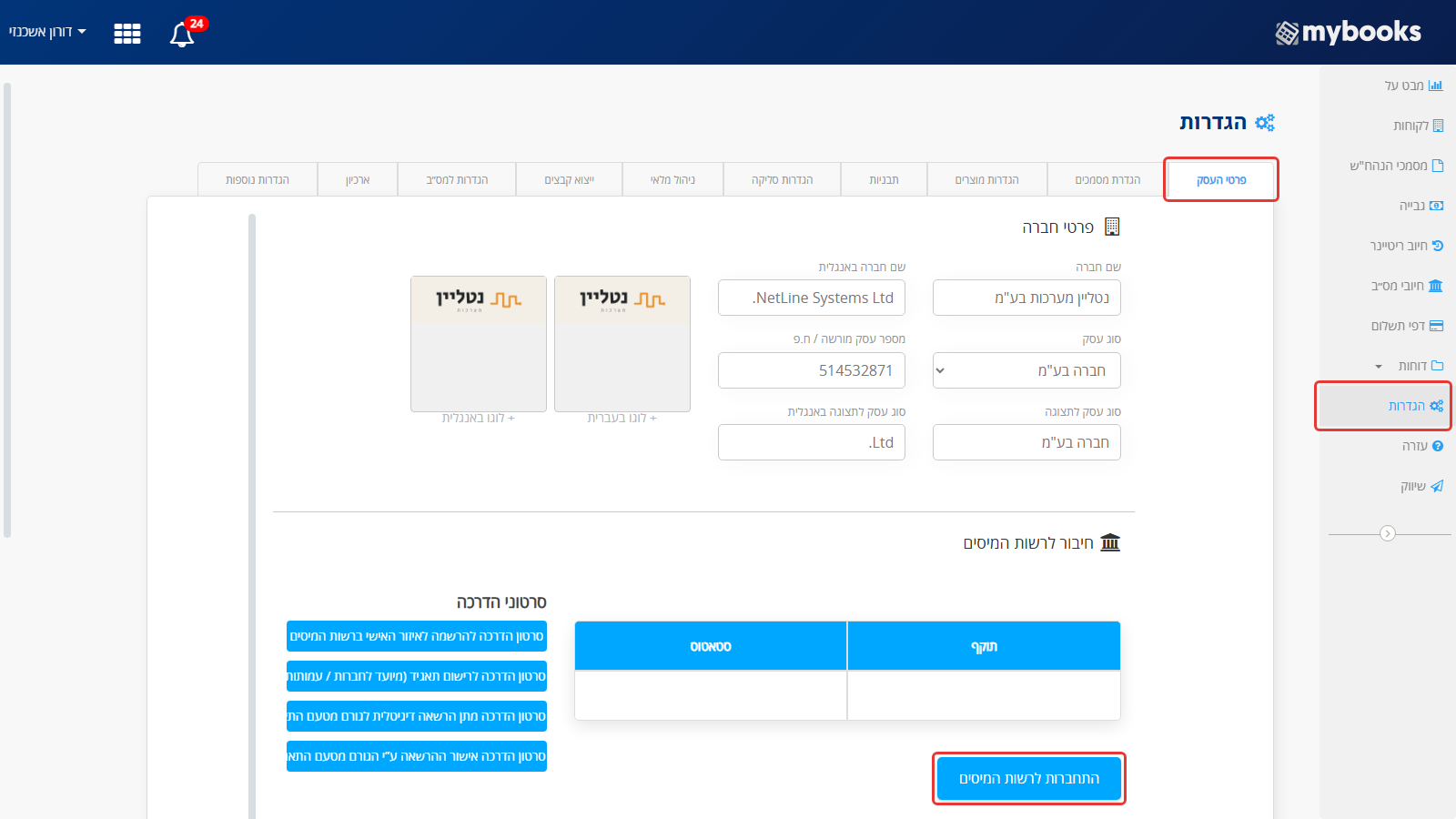Click the company name in English field
1456x819 pixels.
click(x=812, y=298)
